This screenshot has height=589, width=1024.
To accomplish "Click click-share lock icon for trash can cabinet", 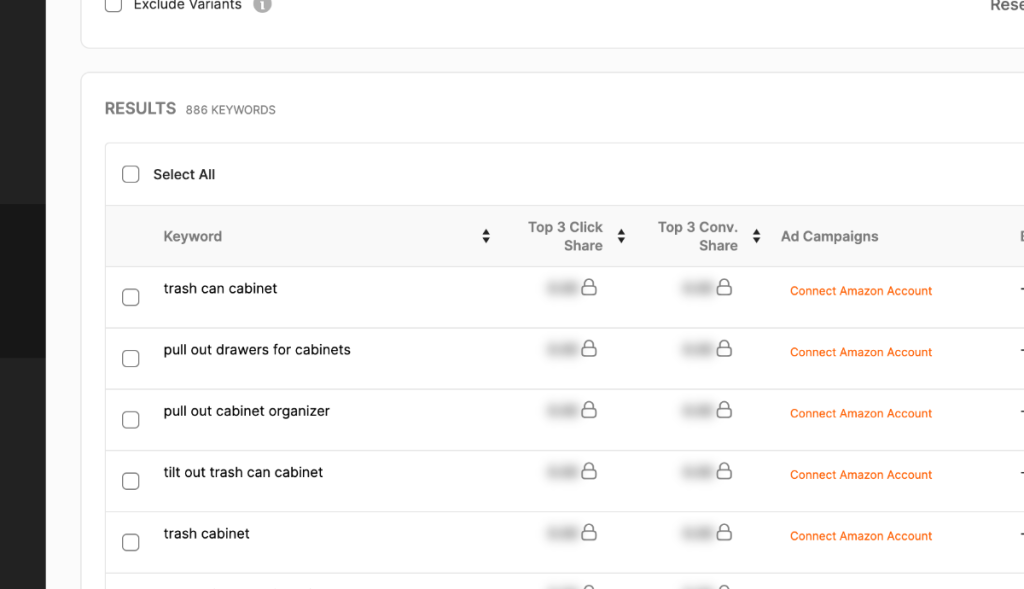I will 589,287.
